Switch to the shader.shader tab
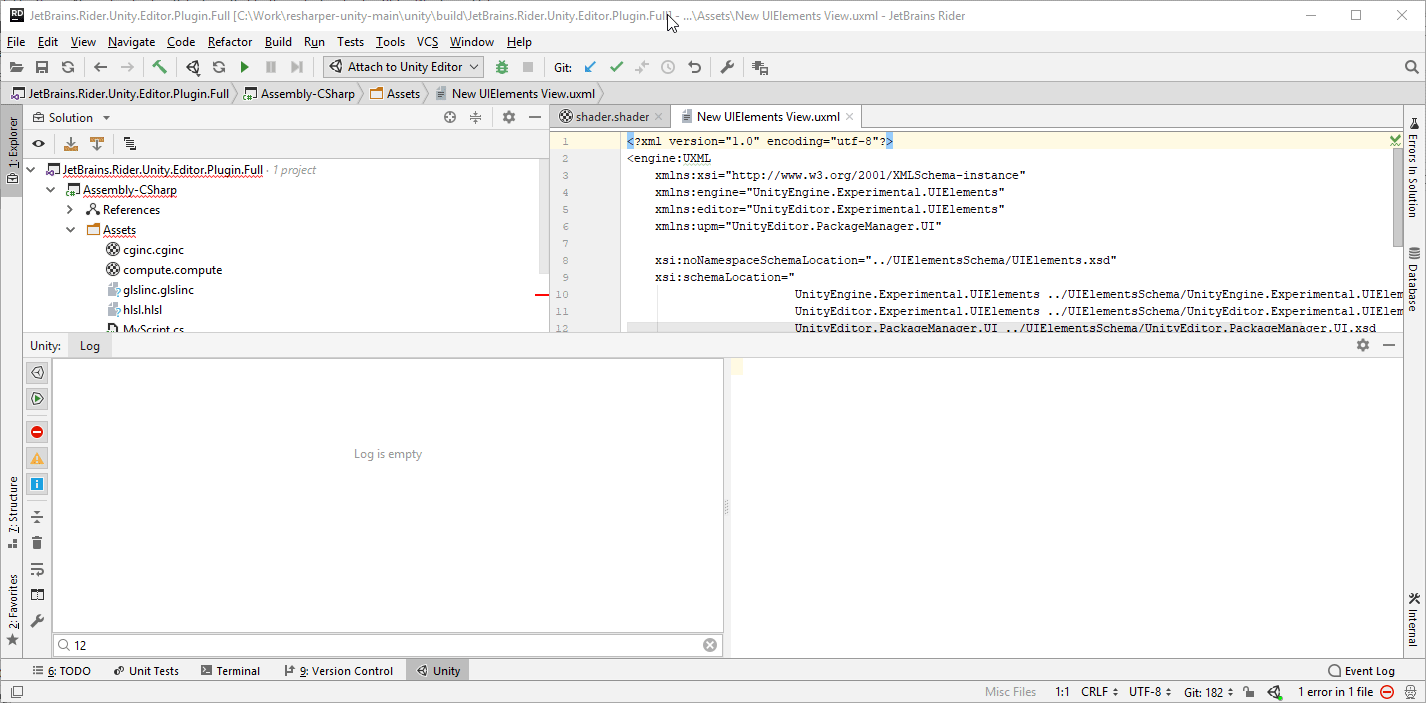The image size is (1426, 703). point(610,116)
